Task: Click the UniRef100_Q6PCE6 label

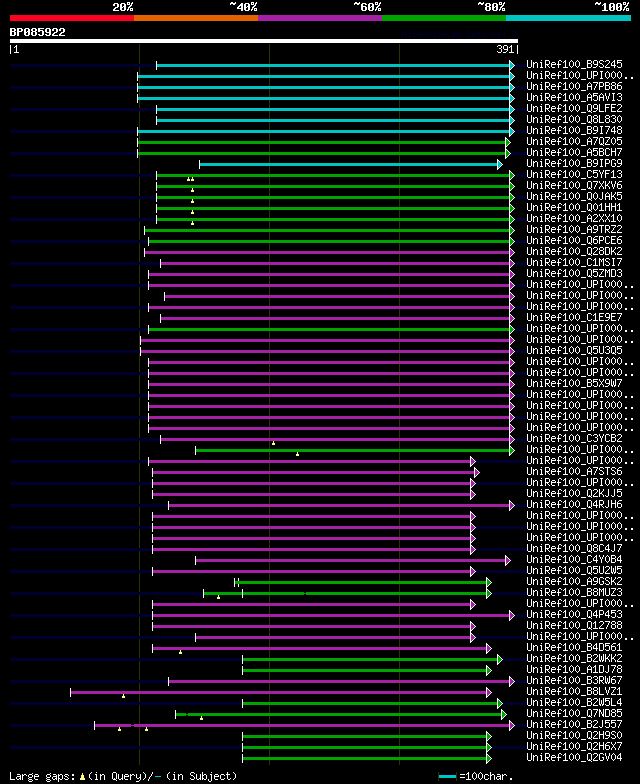Action: tap(574, 240)
